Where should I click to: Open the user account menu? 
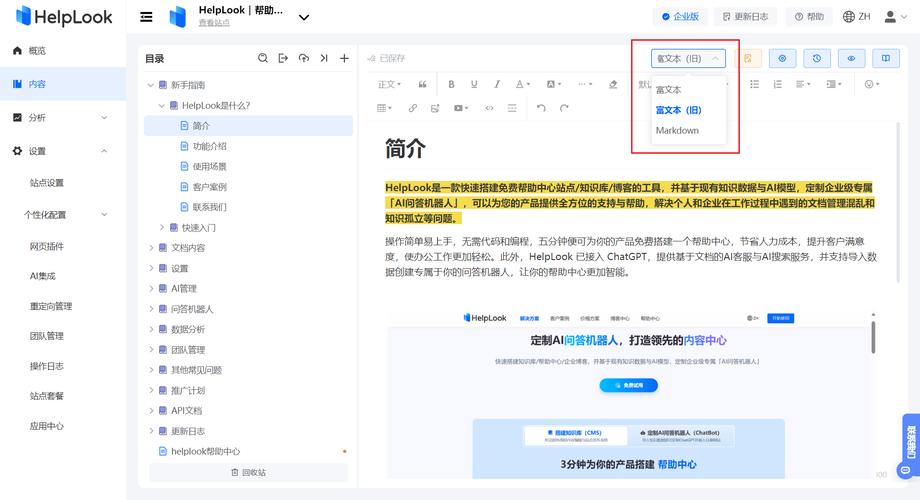[895, 17]
